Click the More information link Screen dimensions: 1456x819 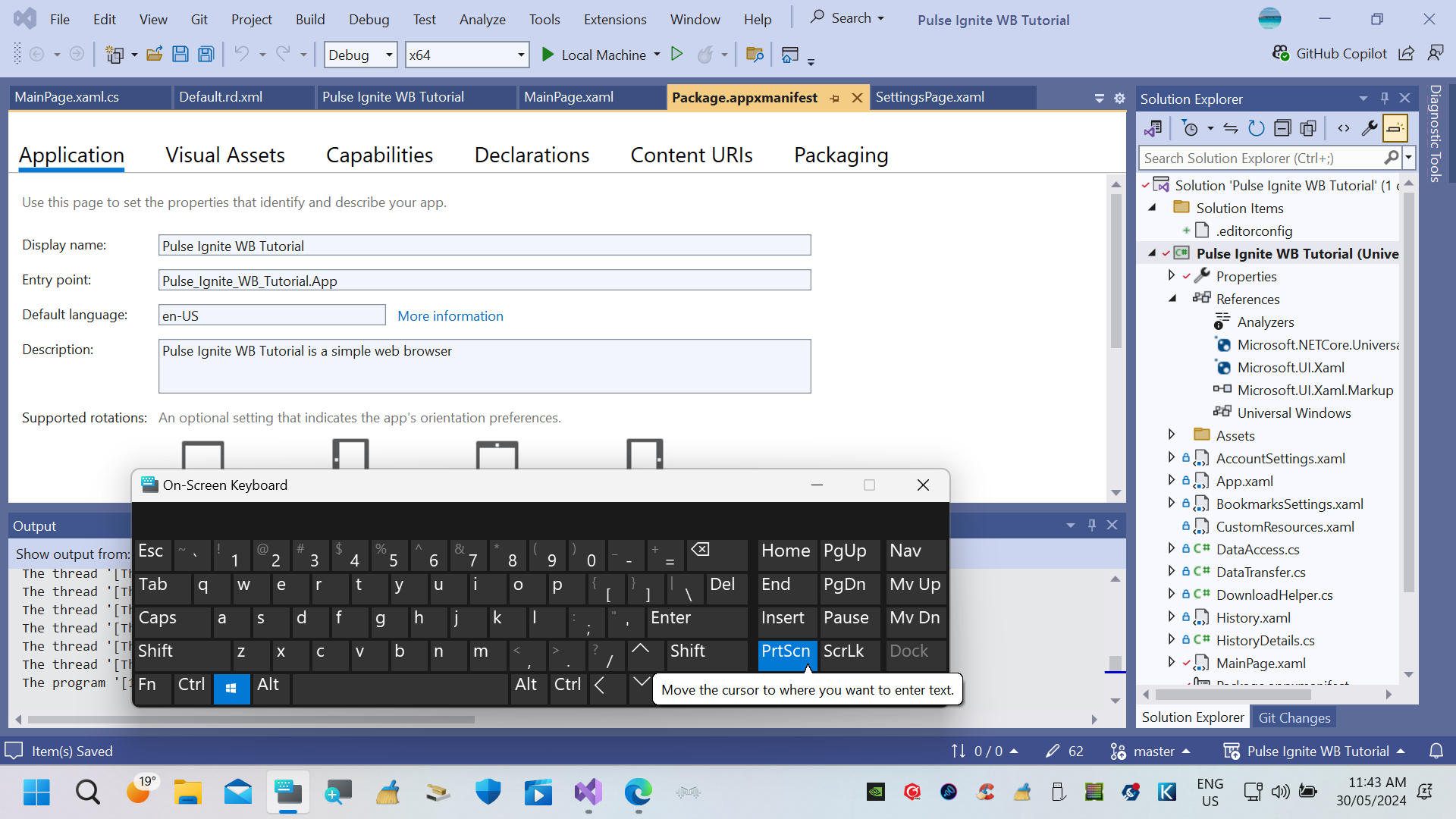(x=450, y=316)
